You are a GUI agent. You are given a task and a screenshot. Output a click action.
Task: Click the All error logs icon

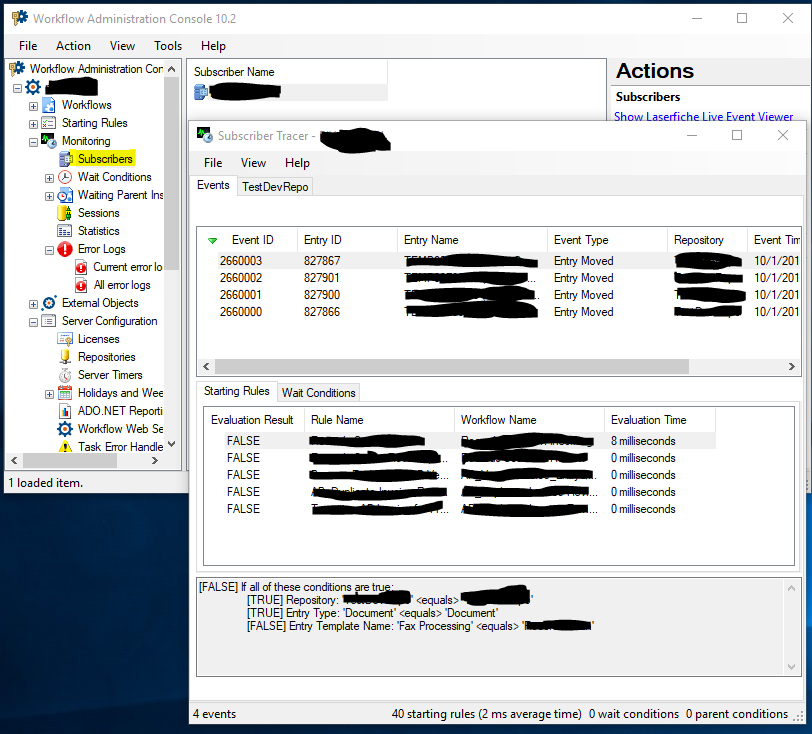tap(81, 285)
